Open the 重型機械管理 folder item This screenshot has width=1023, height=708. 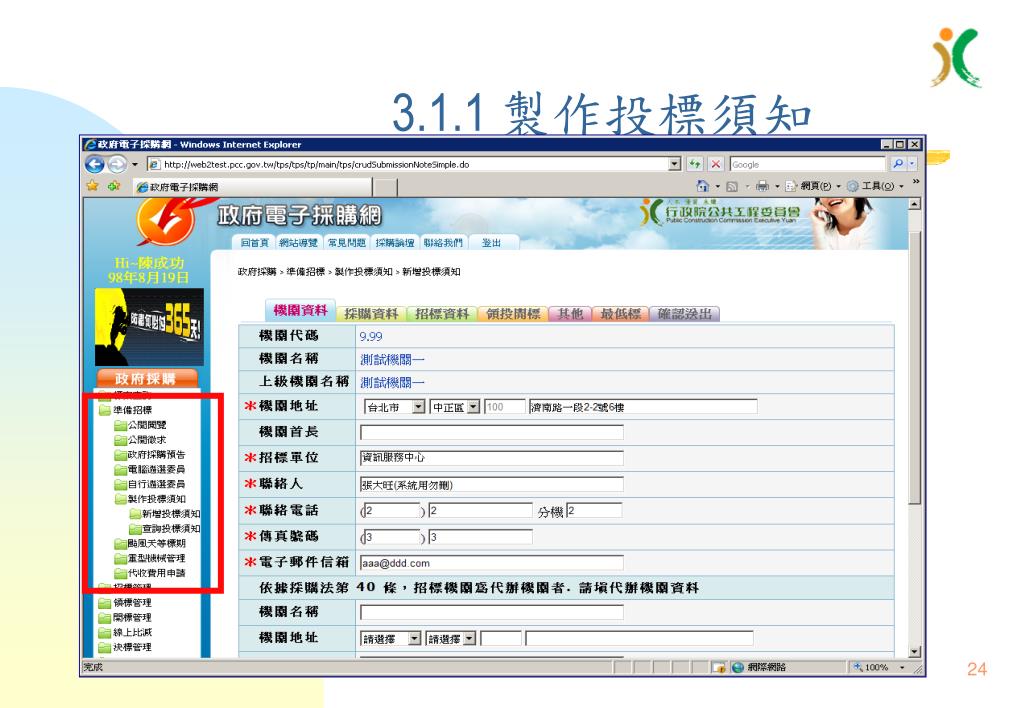(x=149, y=559)
